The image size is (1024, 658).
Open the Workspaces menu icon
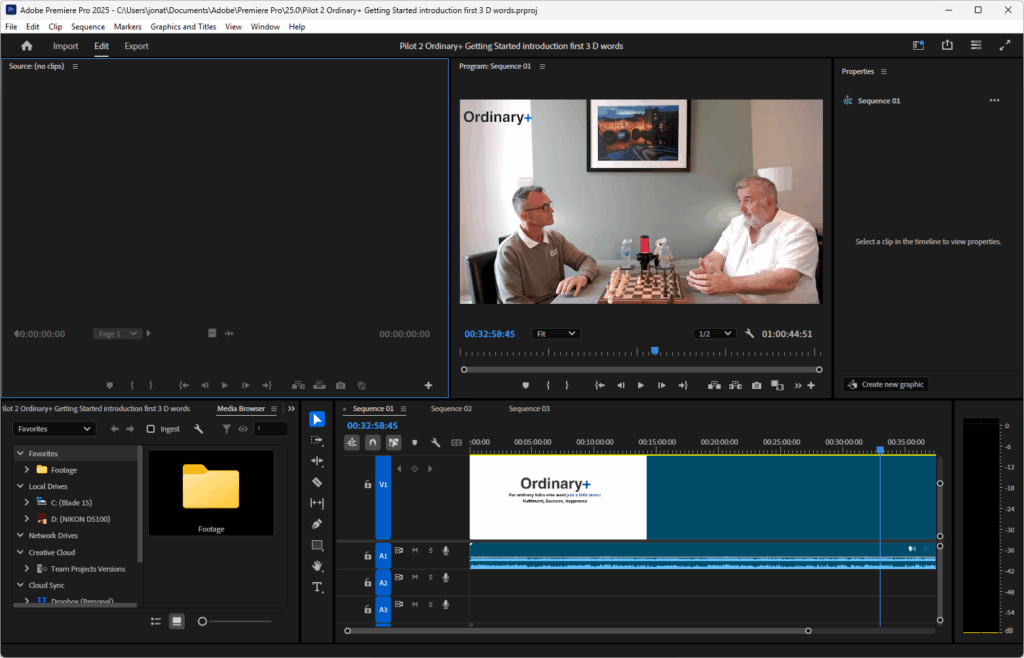pyautogui.click(x=976, y=45)
